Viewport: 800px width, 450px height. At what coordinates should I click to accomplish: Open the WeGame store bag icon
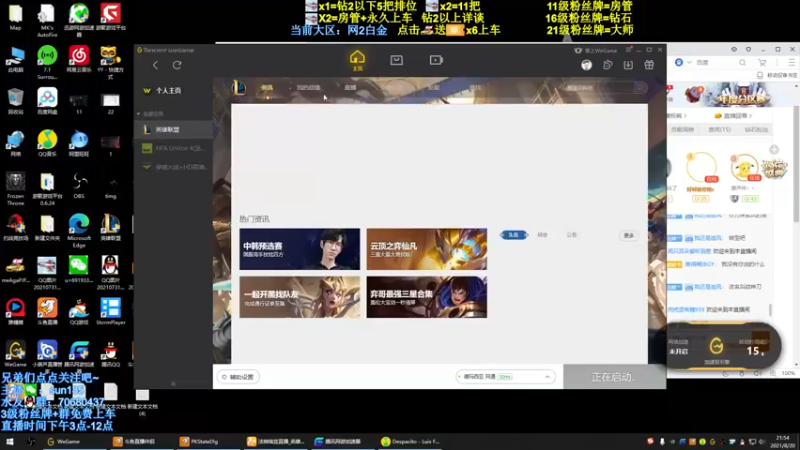(x=396, y=60)
